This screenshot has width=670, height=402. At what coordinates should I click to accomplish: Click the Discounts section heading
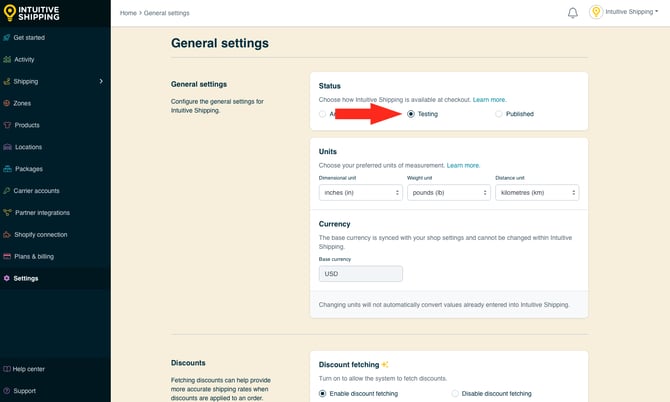pos(188,363)
